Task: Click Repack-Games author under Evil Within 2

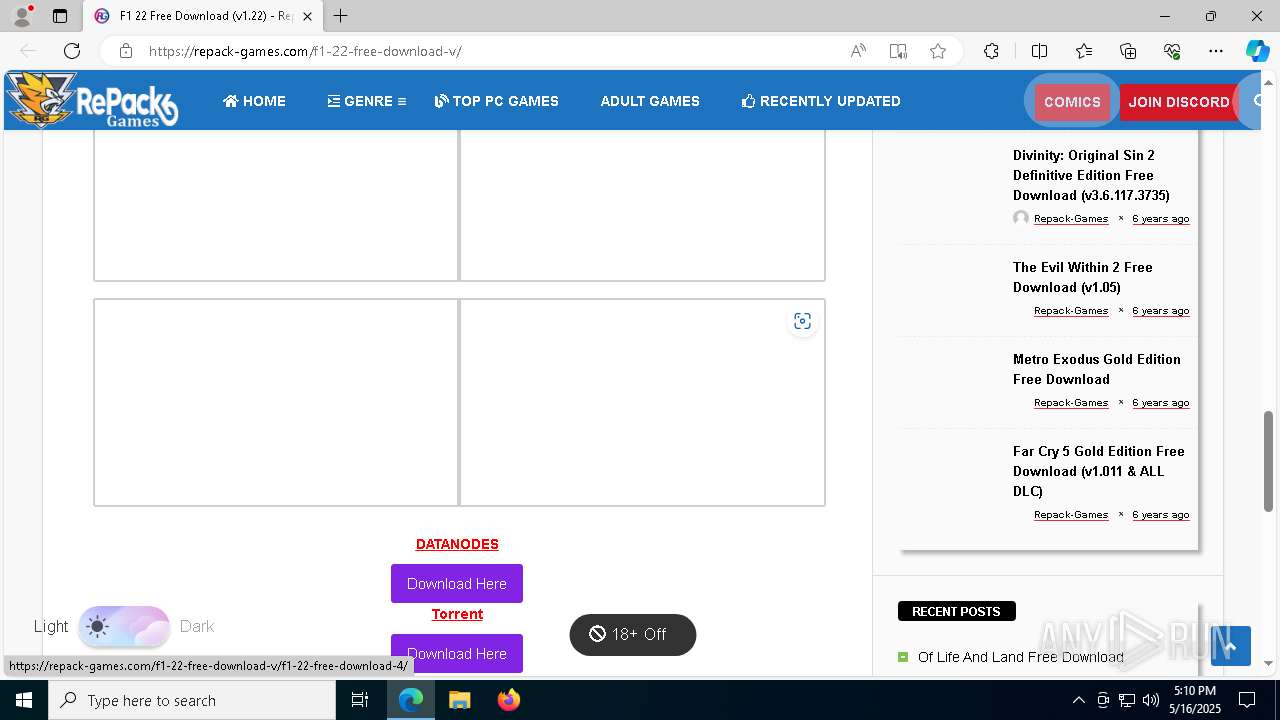Action: click(1071, 311)
